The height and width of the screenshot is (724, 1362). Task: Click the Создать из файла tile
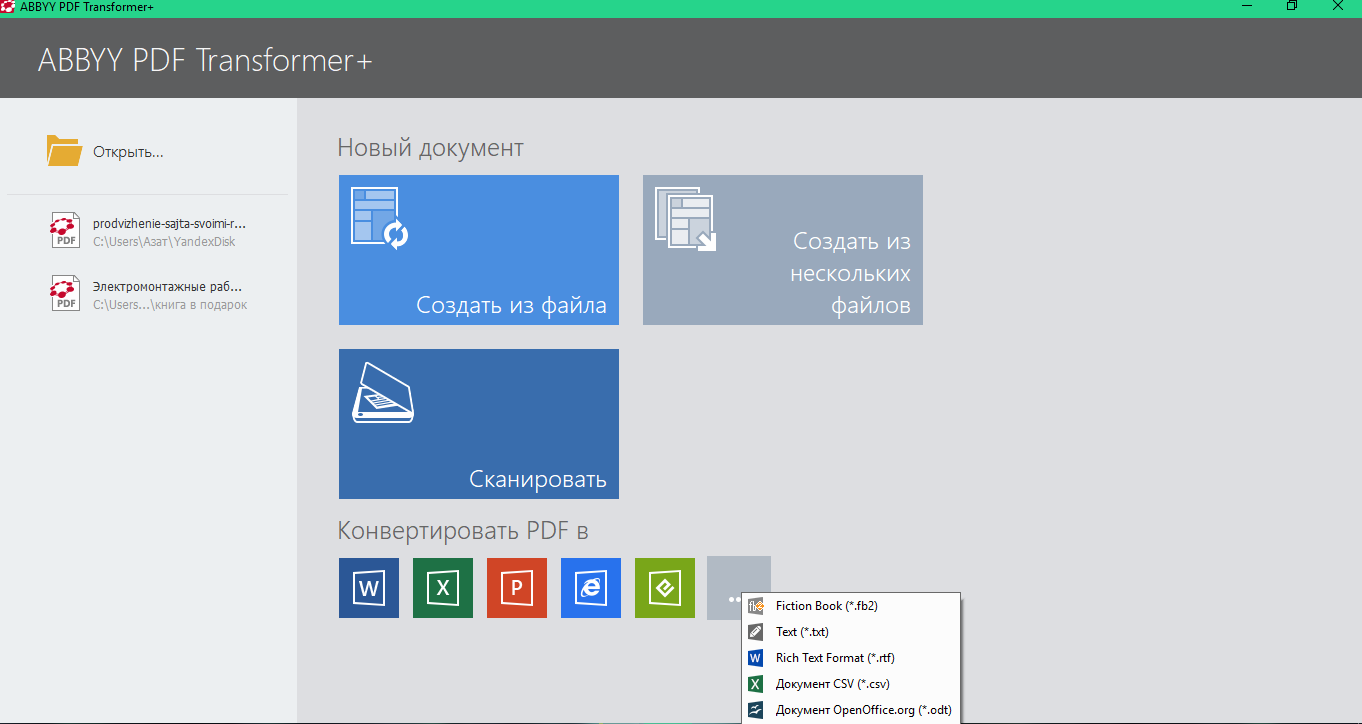click(479, 250)
